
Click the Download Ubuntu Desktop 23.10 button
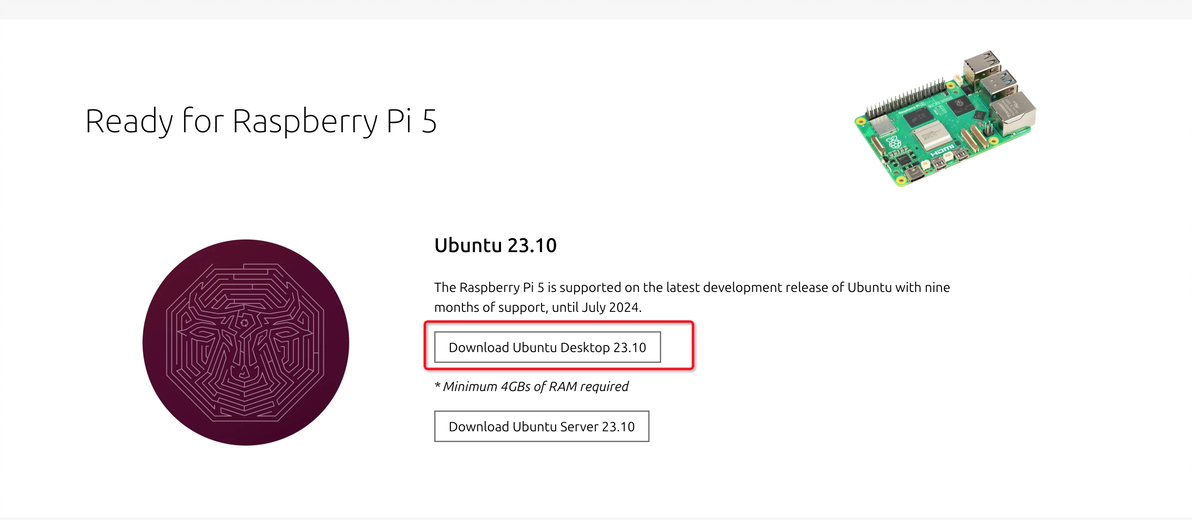pyautogui.click(x=547, y=347)
